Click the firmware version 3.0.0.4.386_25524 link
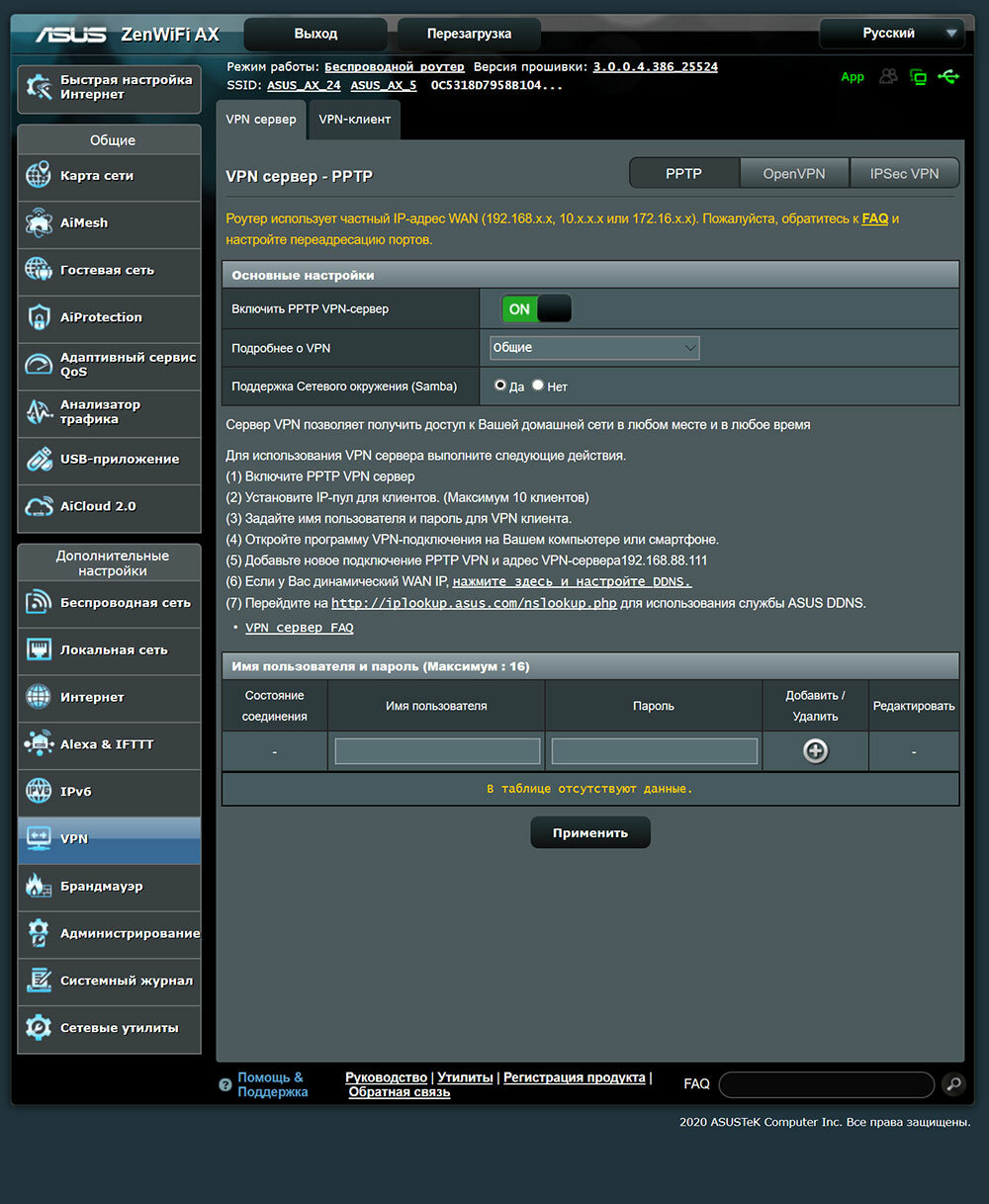The height and width of the screenshot is (1204, 989). [656, 67]
